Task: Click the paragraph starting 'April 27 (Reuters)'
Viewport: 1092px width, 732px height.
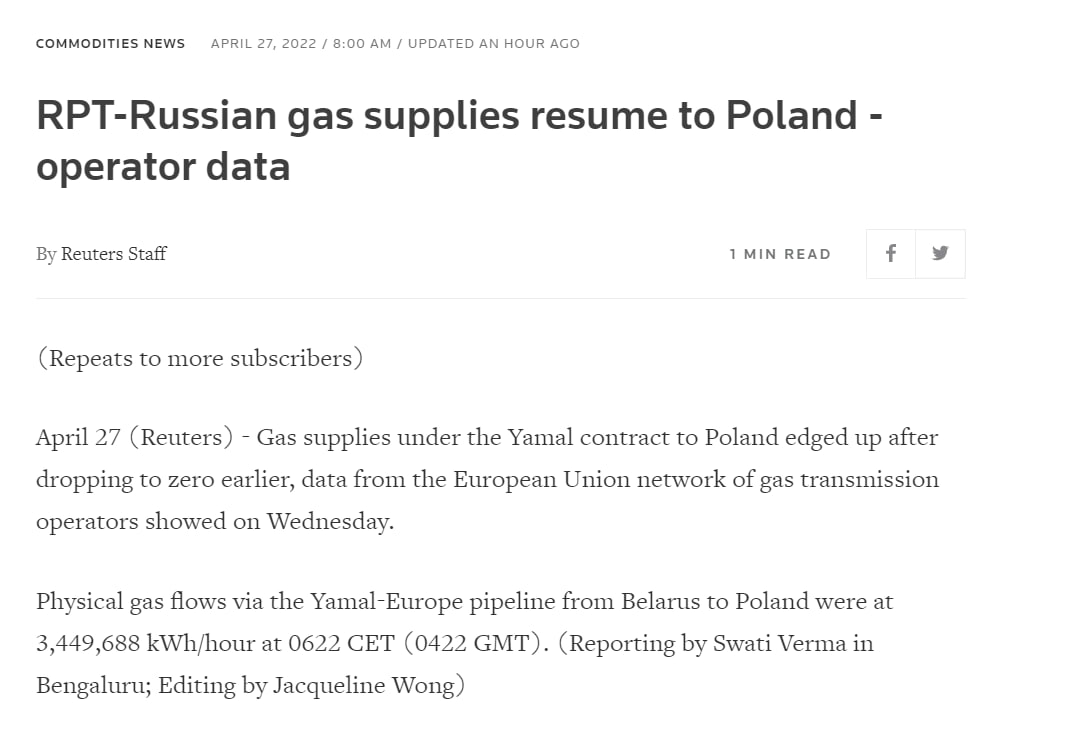Action: [x=488, y=479]
